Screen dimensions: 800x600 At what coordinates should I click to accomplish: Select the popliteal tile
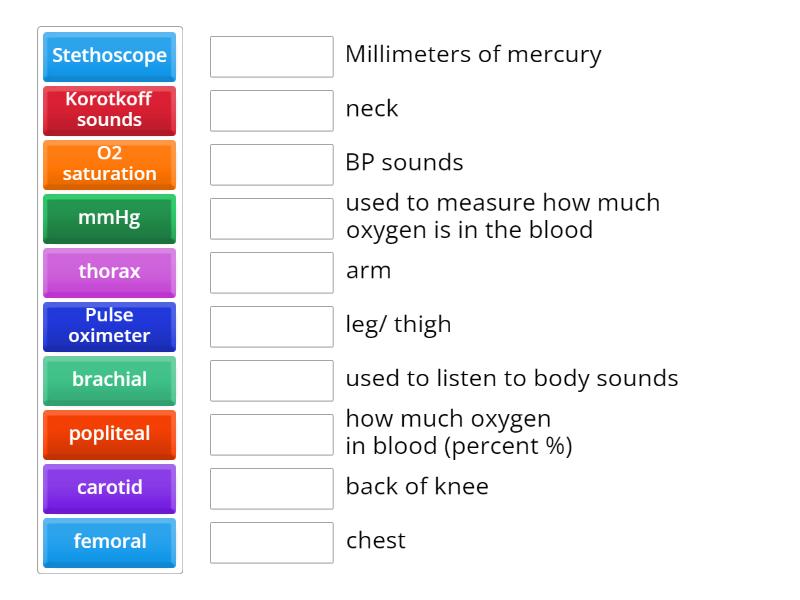tap(109, 434)
